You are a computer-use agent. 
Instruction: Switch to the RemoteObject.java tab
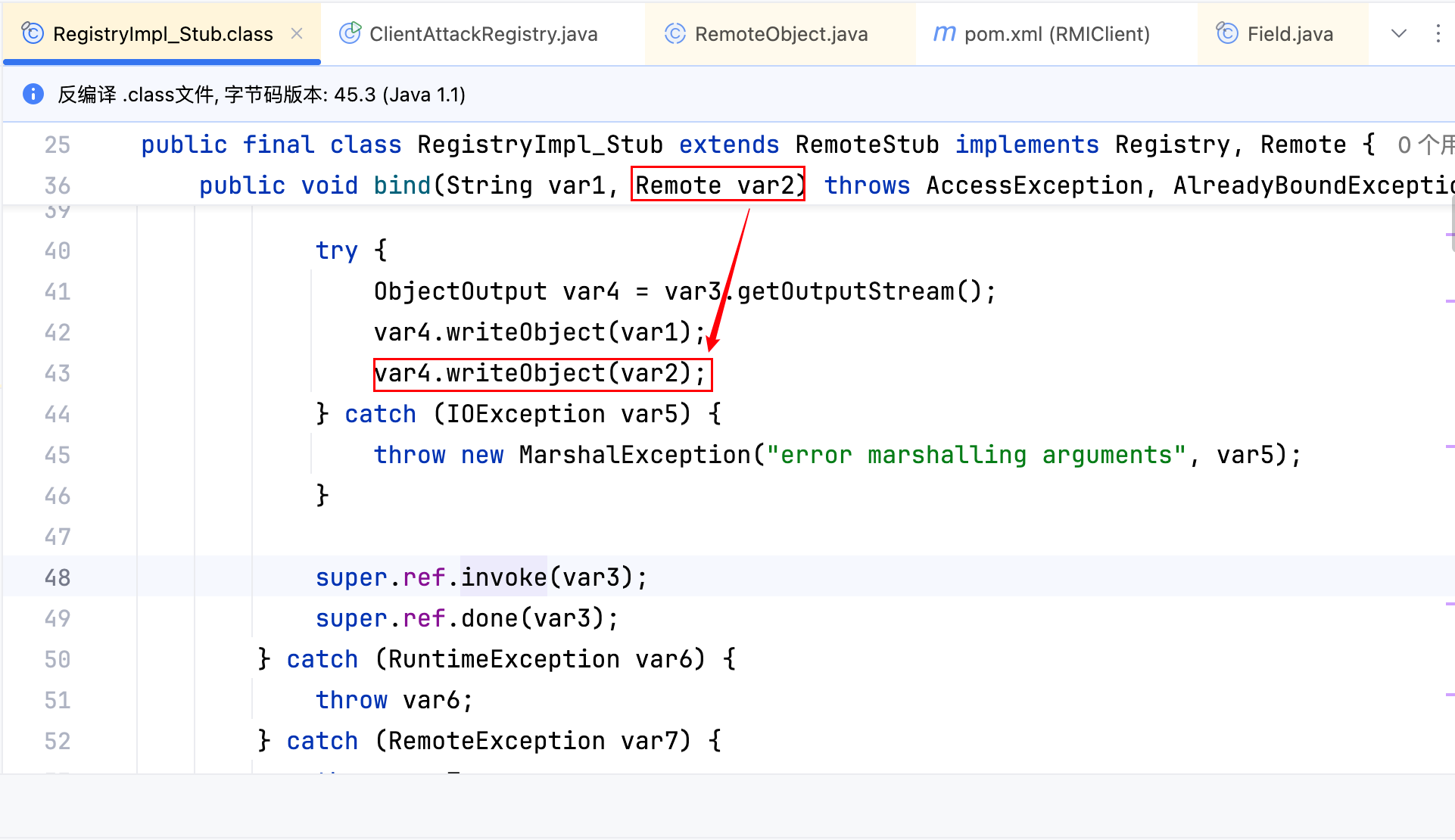point(780,34)
